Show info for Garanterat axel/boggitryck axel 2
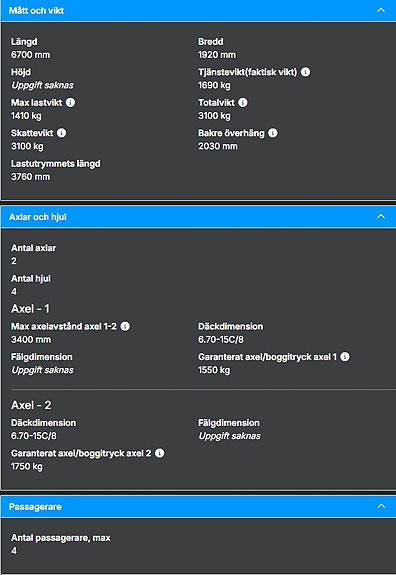 click(160, 453)
